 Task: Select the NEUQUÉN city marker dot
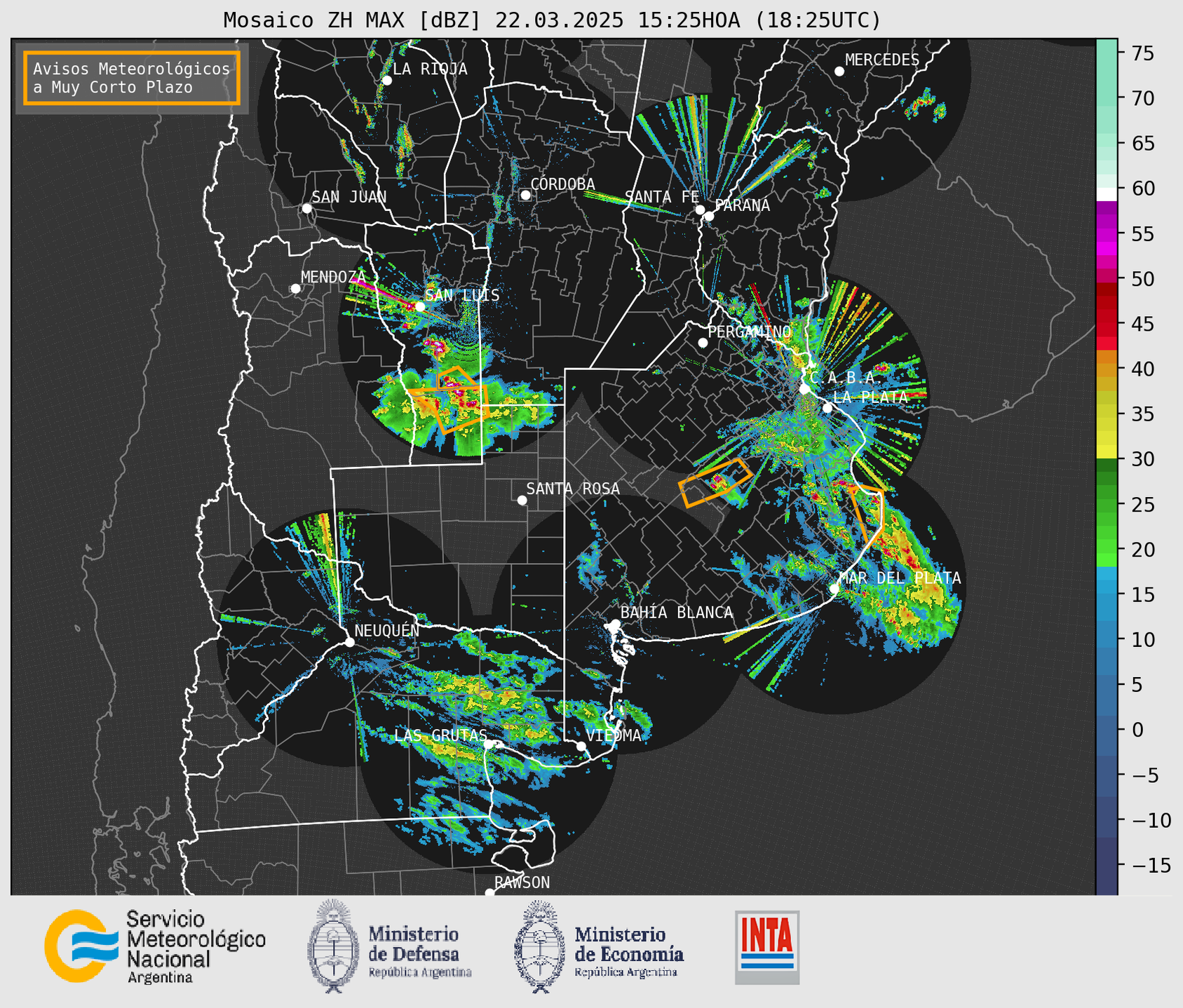coord(350,642)
